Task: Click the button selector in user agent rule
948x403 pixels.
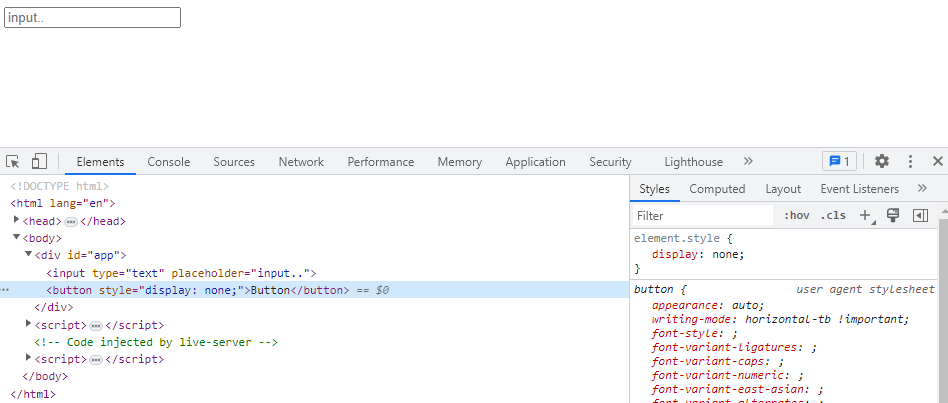Action: (x=652, y=289)
